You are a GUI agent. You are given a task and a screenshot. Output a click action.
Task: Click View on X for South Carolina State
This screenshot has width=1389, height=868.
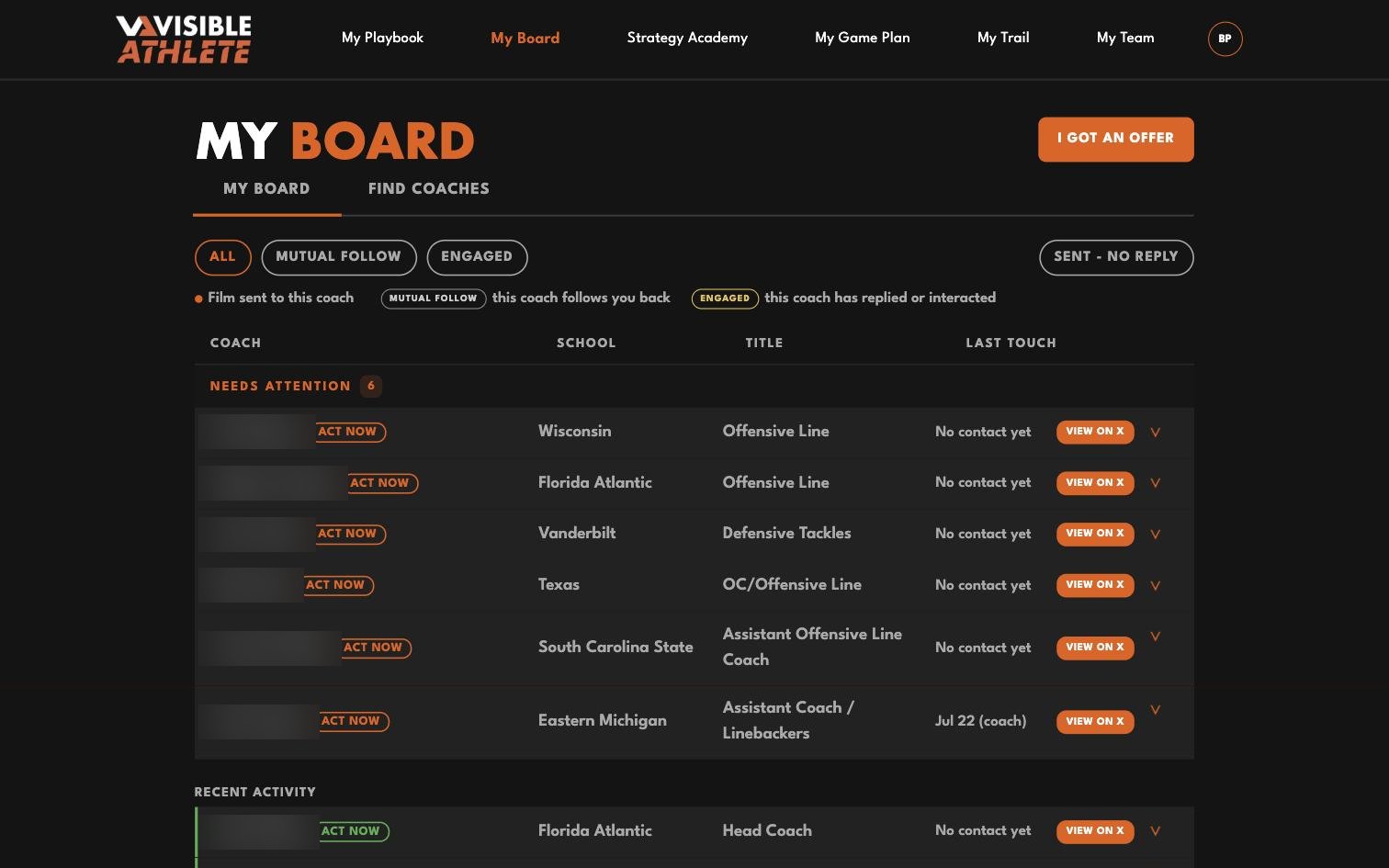point(1095,648)
